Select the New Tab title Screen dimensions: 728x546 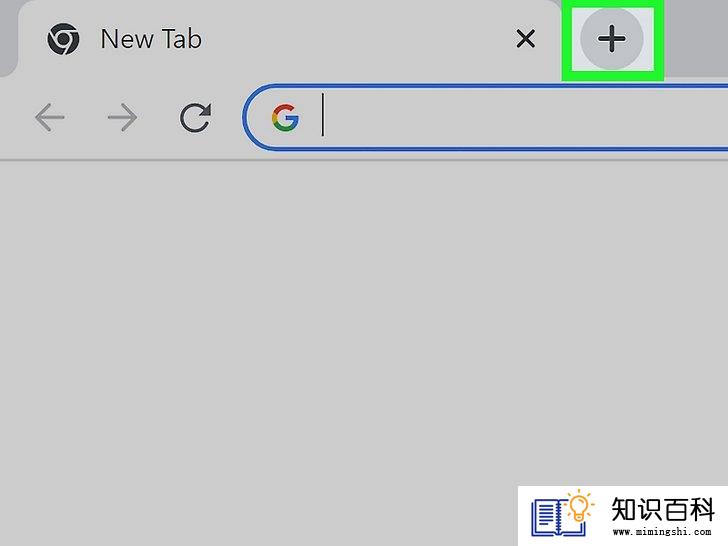click(151, 39)
